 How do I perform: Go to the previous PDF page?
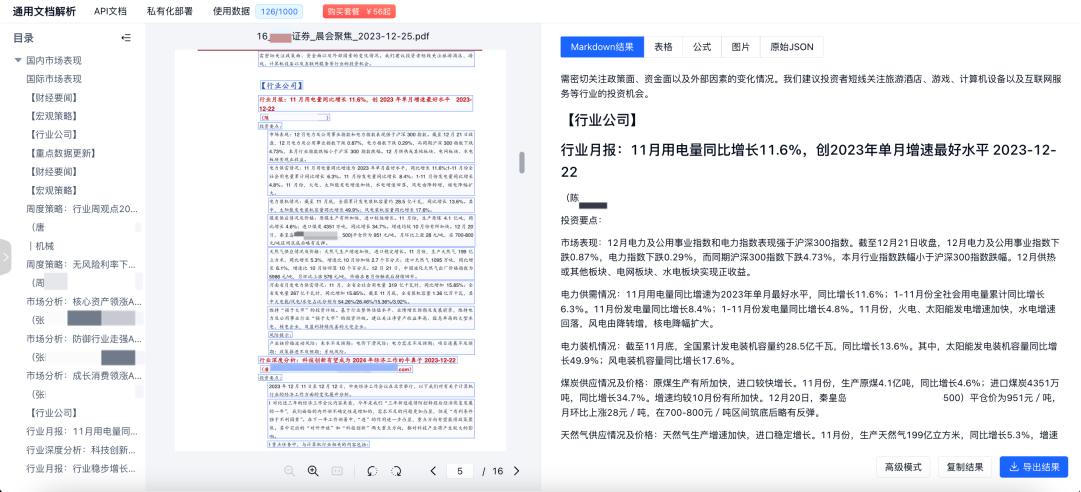(x=433, y=470)
